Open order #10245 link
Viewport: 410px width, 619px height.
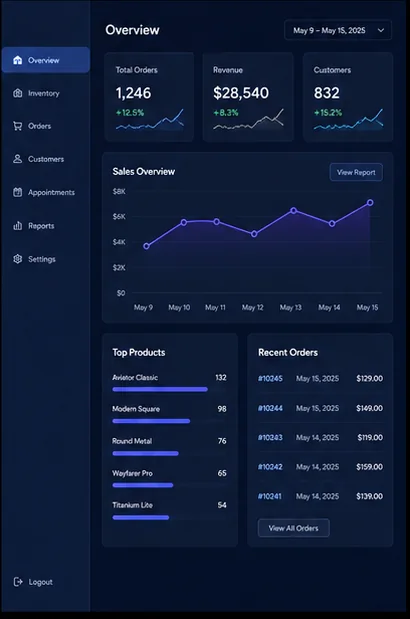coord(270,378)
